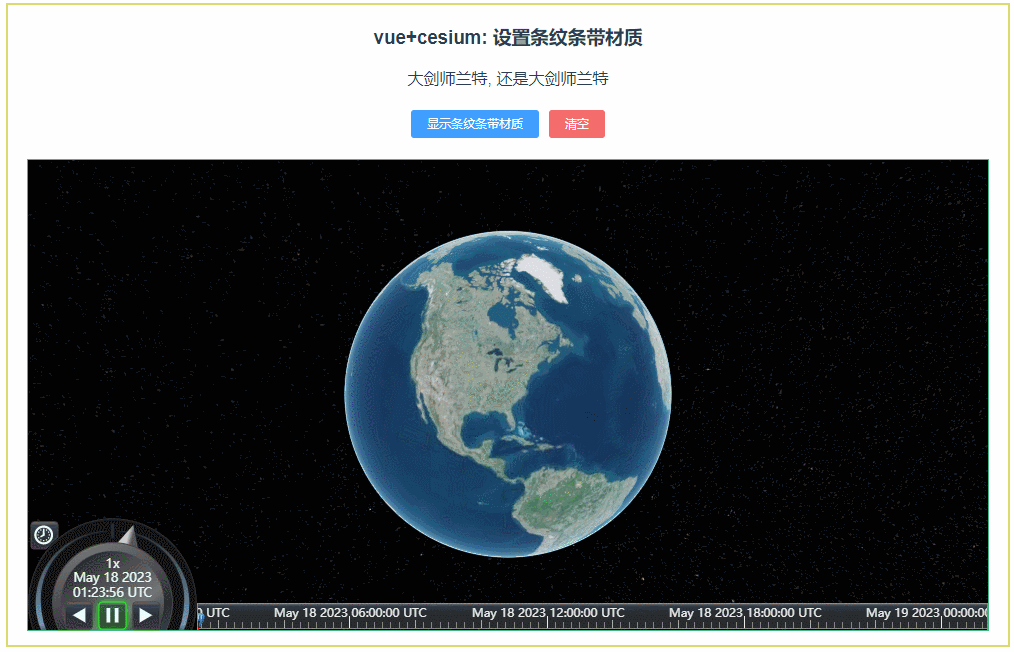Click the clock icon for real-time mode

point(44,535)
